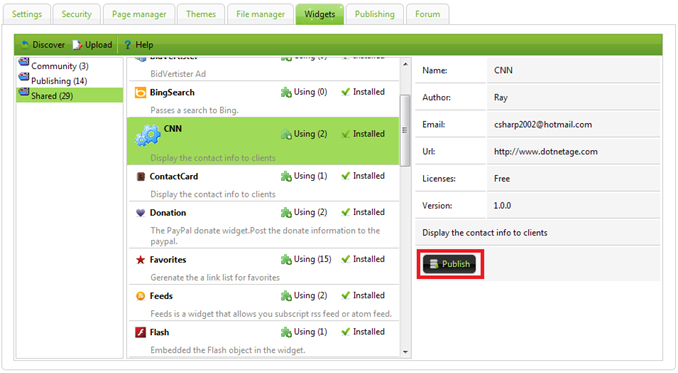The height and width of the screenshot is (373, 678).
Task: Click the Author value Ray
Action: (501, 97)
